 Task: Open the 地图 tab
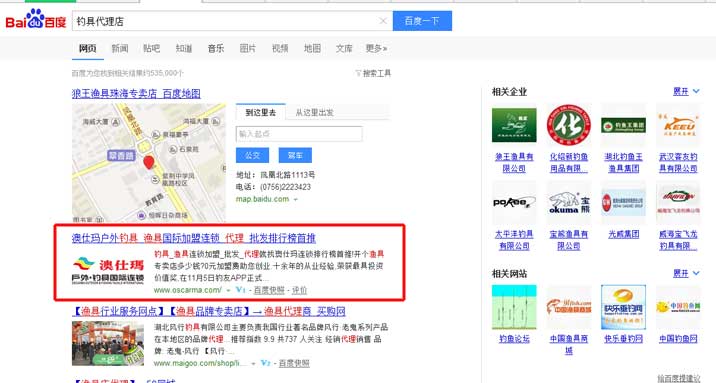[312, 48]
